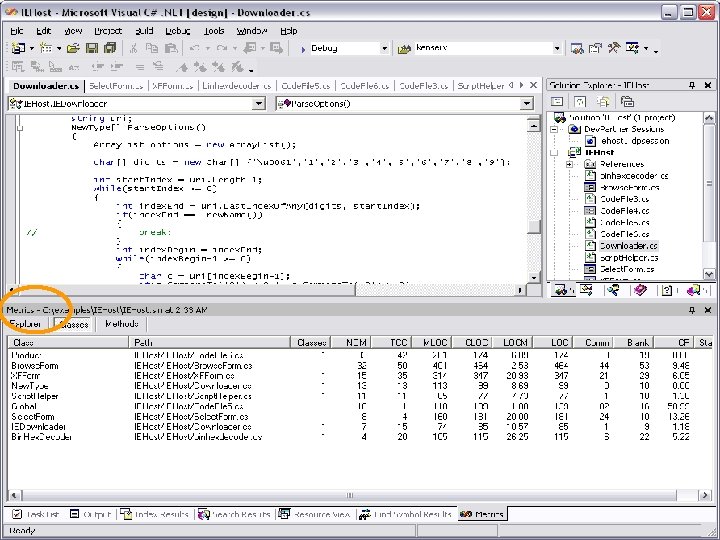Click the Redo arrow icon
This screenshot has height=540, width=720.
(222, 48)
